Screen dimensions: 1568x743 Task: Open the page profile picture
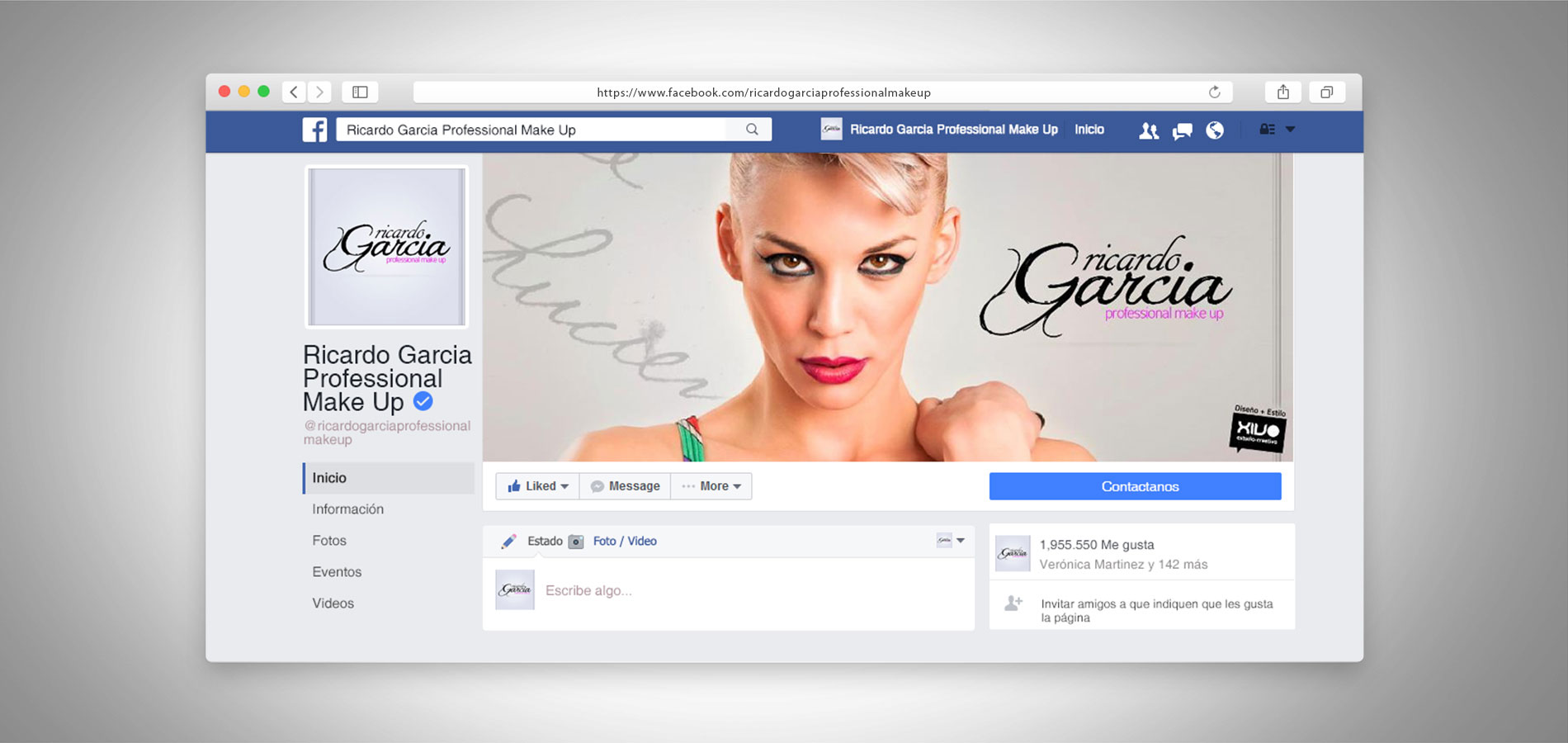click(386, 247)
